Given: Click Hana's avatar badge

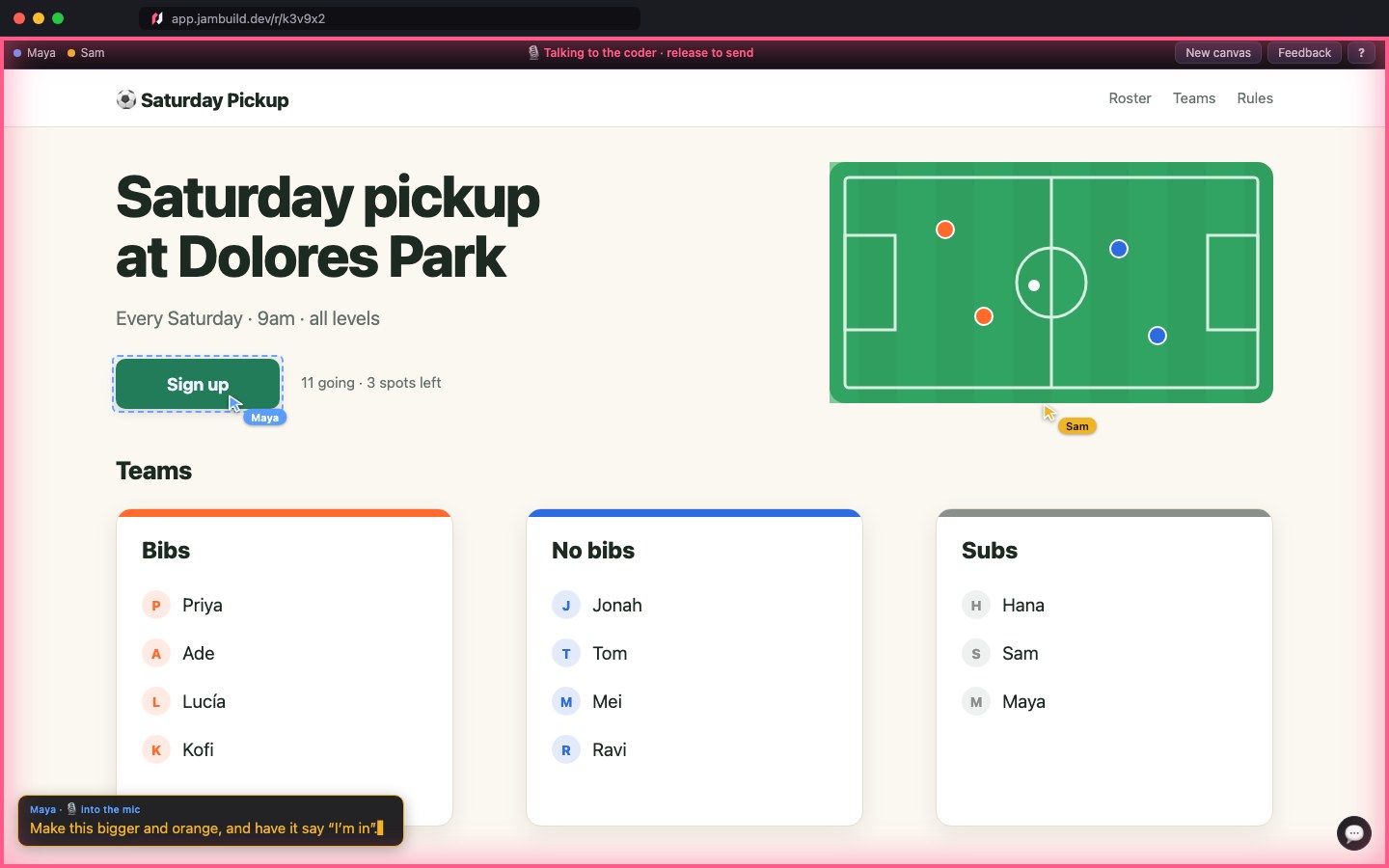Looking at the screenshot, I should pyautogui.click(x=976, y=605).
